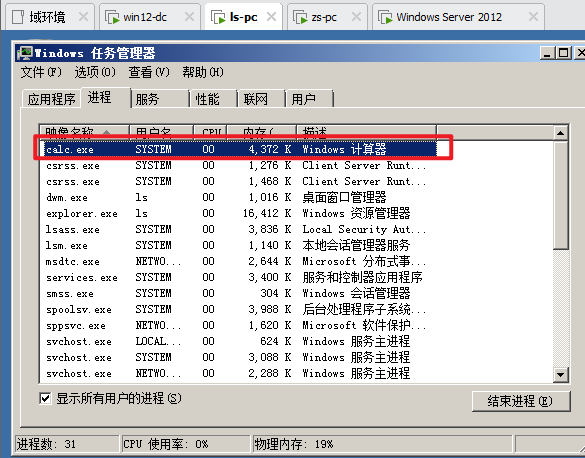
Task: Toggle 显示所有用户的进程 checkbox
Action: pos(45,399)
